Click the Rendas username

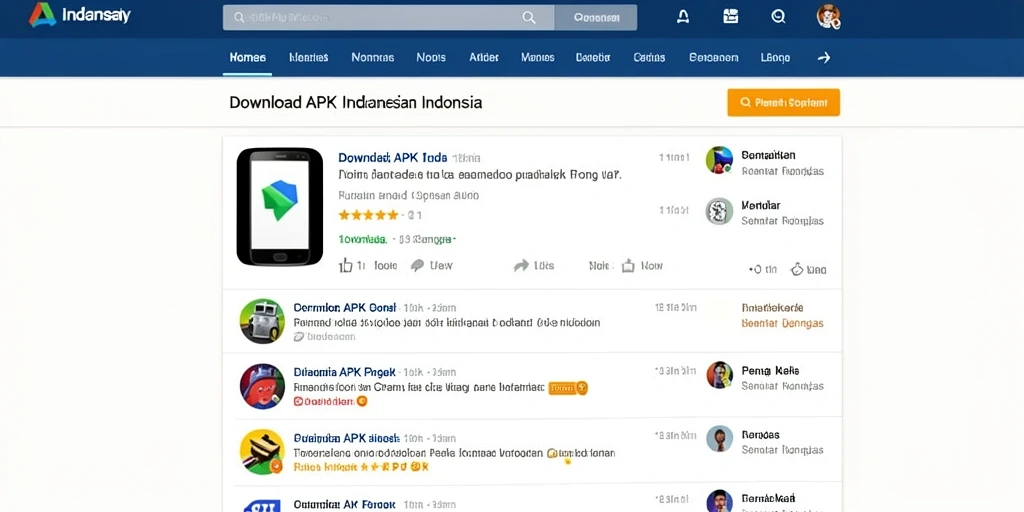pos(761,434)
